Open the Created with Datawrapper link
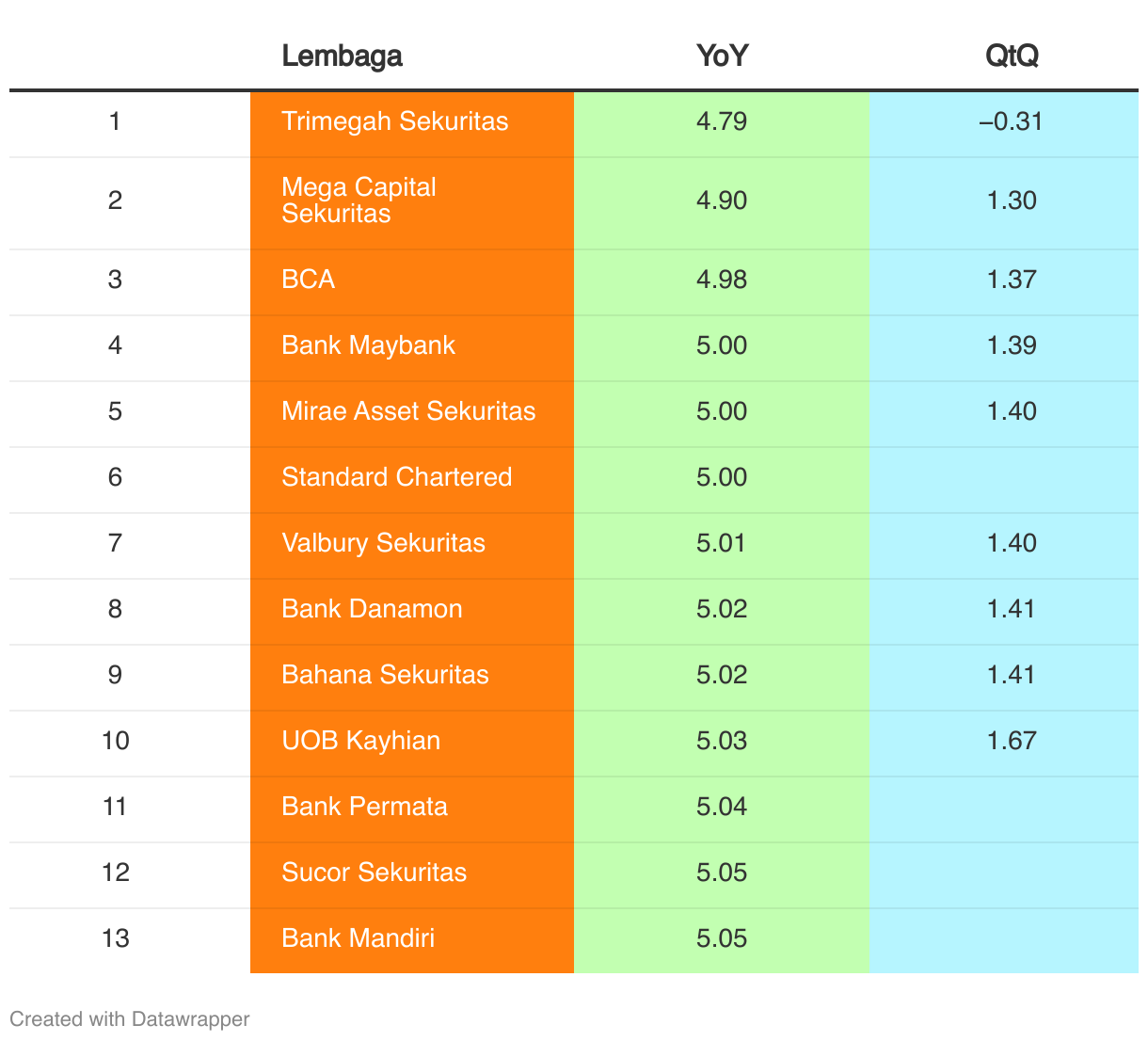The image size is (1148, 1041). (x=130, y=1018)
